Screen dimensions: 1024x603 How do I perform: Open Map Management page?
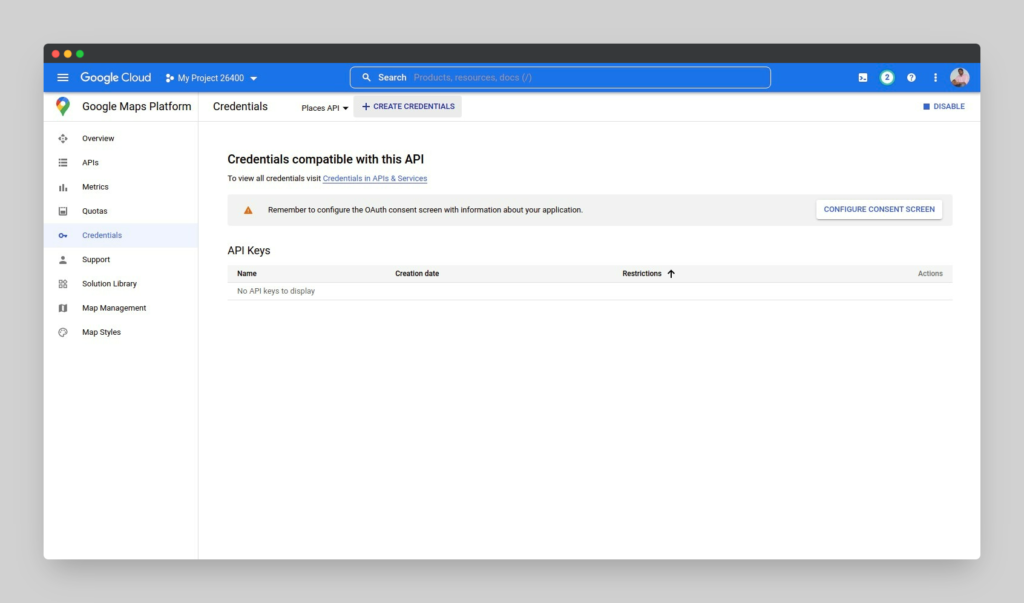121,308
